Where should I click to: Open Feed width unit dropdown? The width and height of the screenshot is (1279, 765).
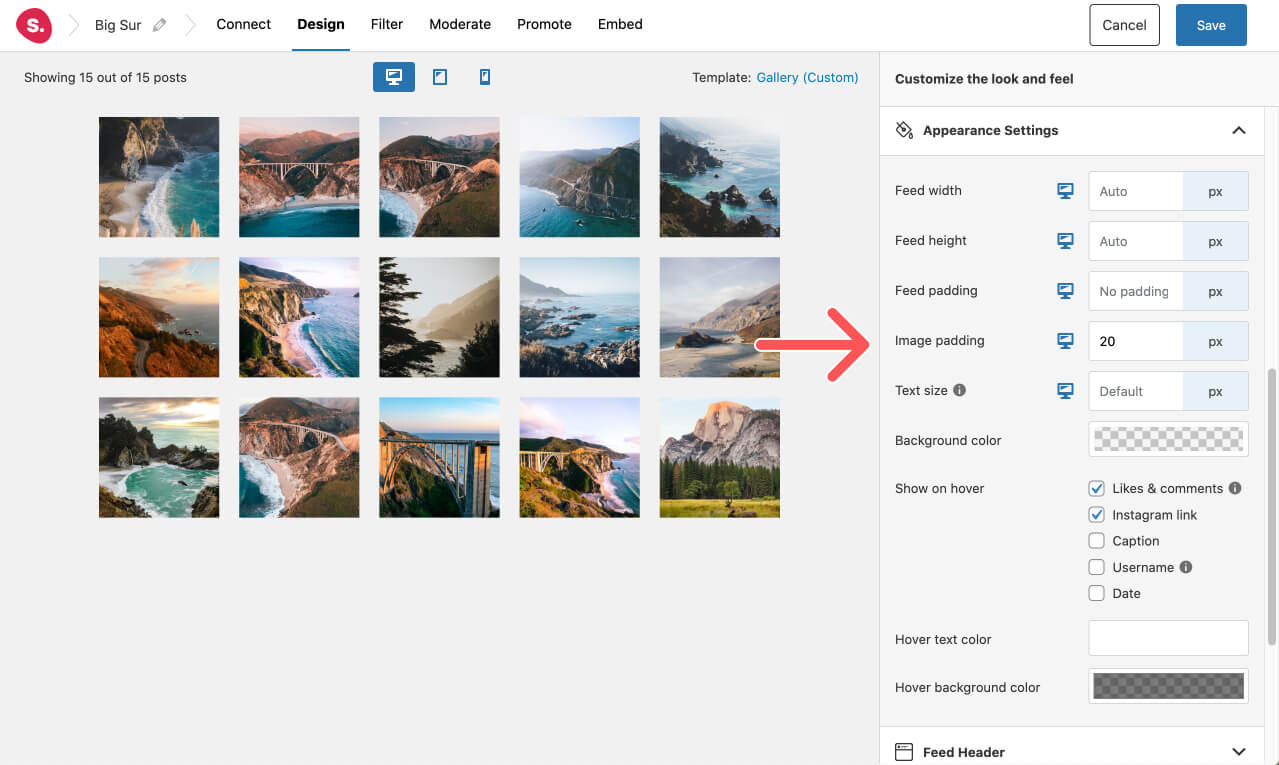tap(1216, 191)
